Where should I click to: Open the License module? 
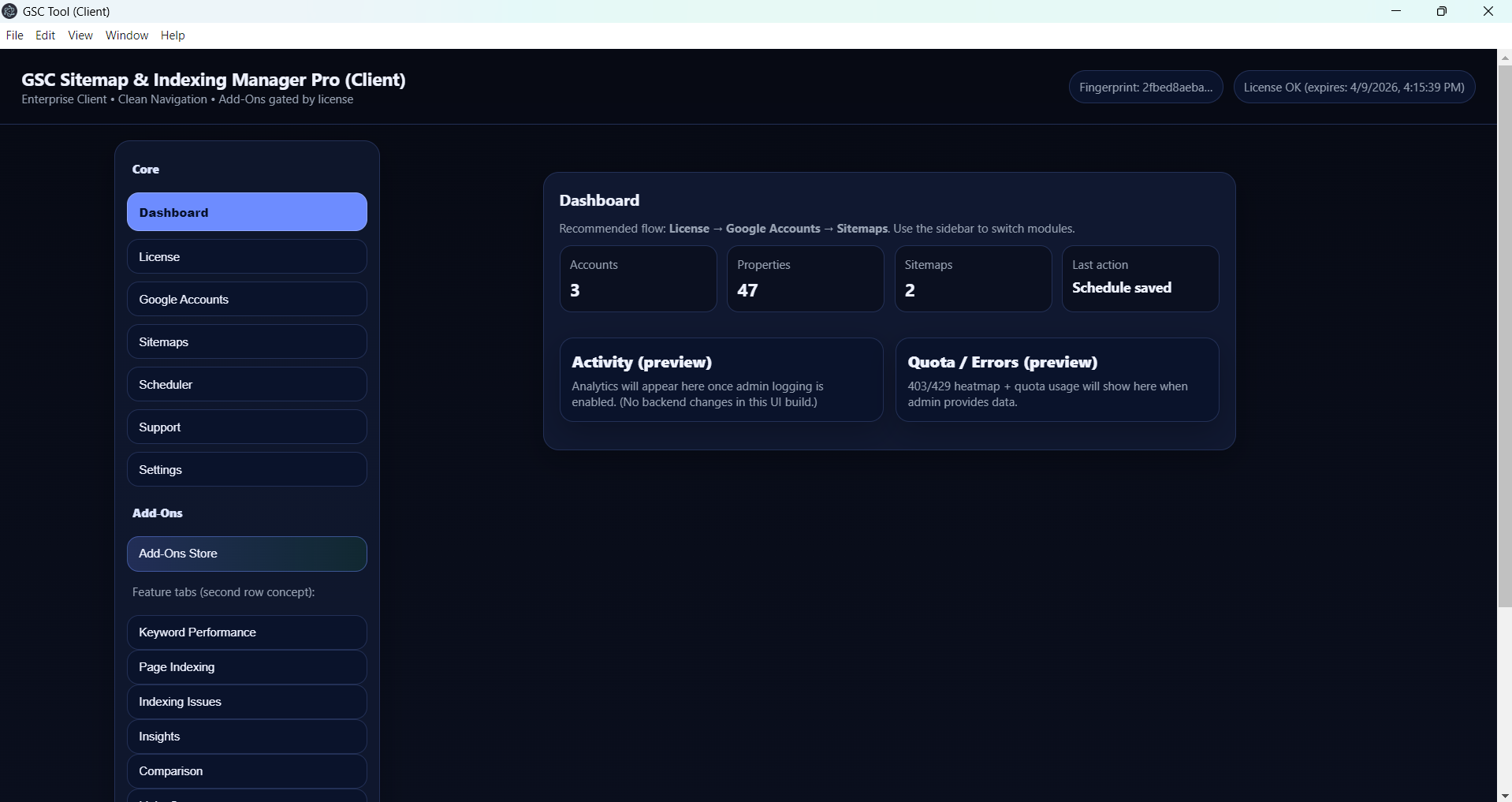[247, 256]
